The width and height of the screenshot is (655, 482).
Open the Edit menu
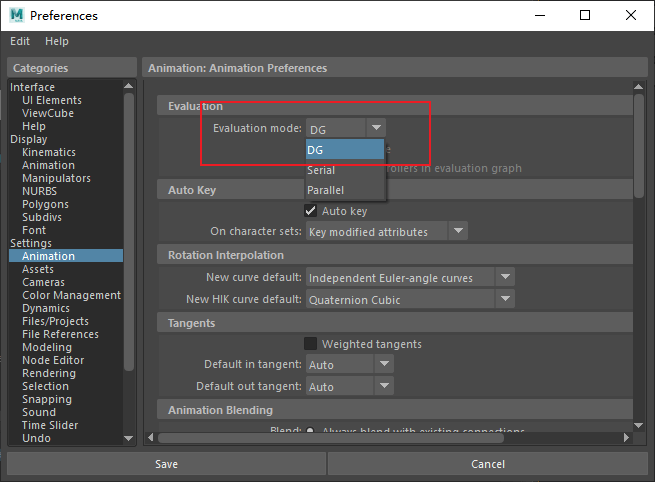tap(20, 41)
